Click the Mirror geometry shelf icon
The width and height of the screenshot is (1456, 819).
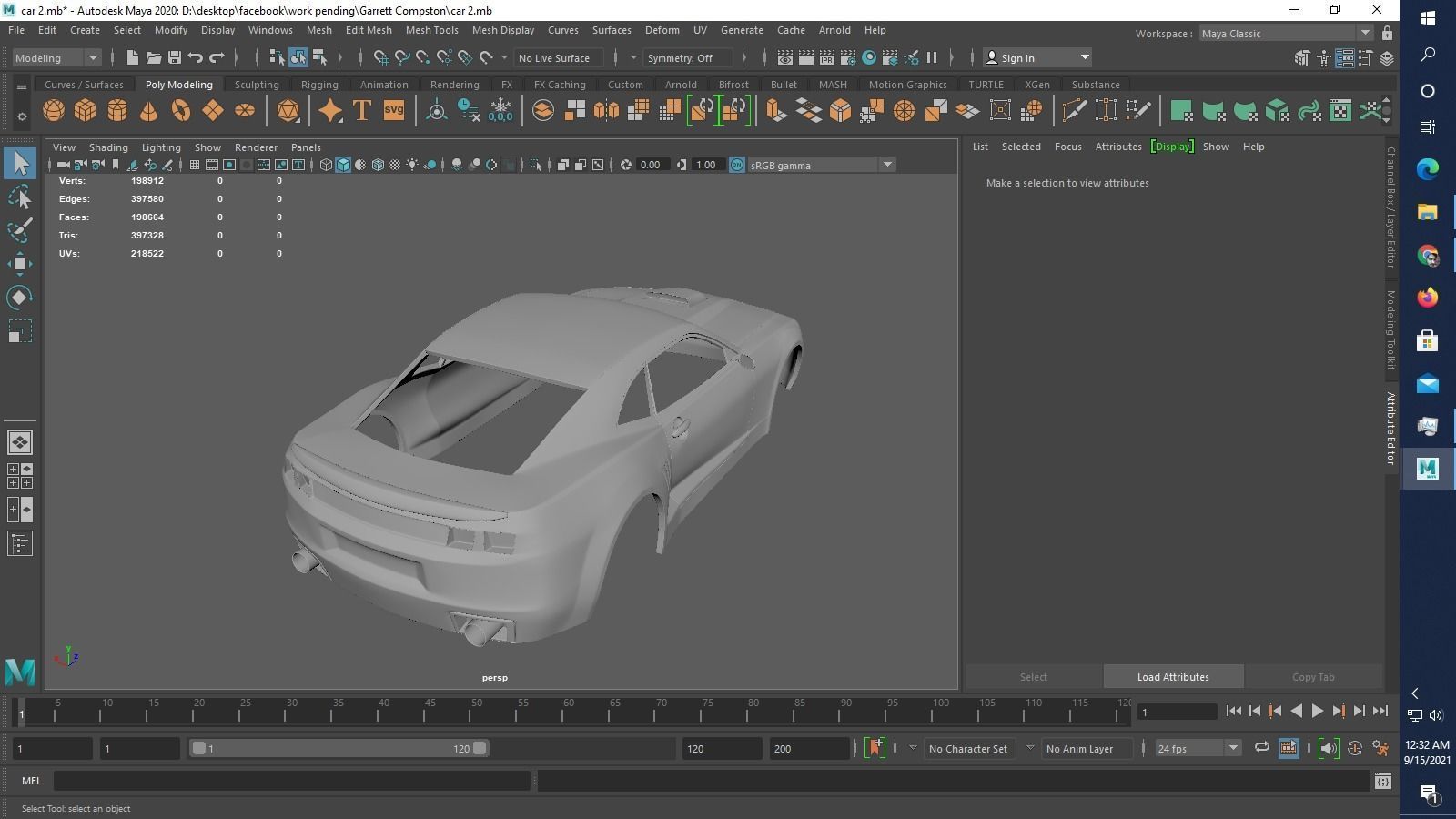click(606, 110)
